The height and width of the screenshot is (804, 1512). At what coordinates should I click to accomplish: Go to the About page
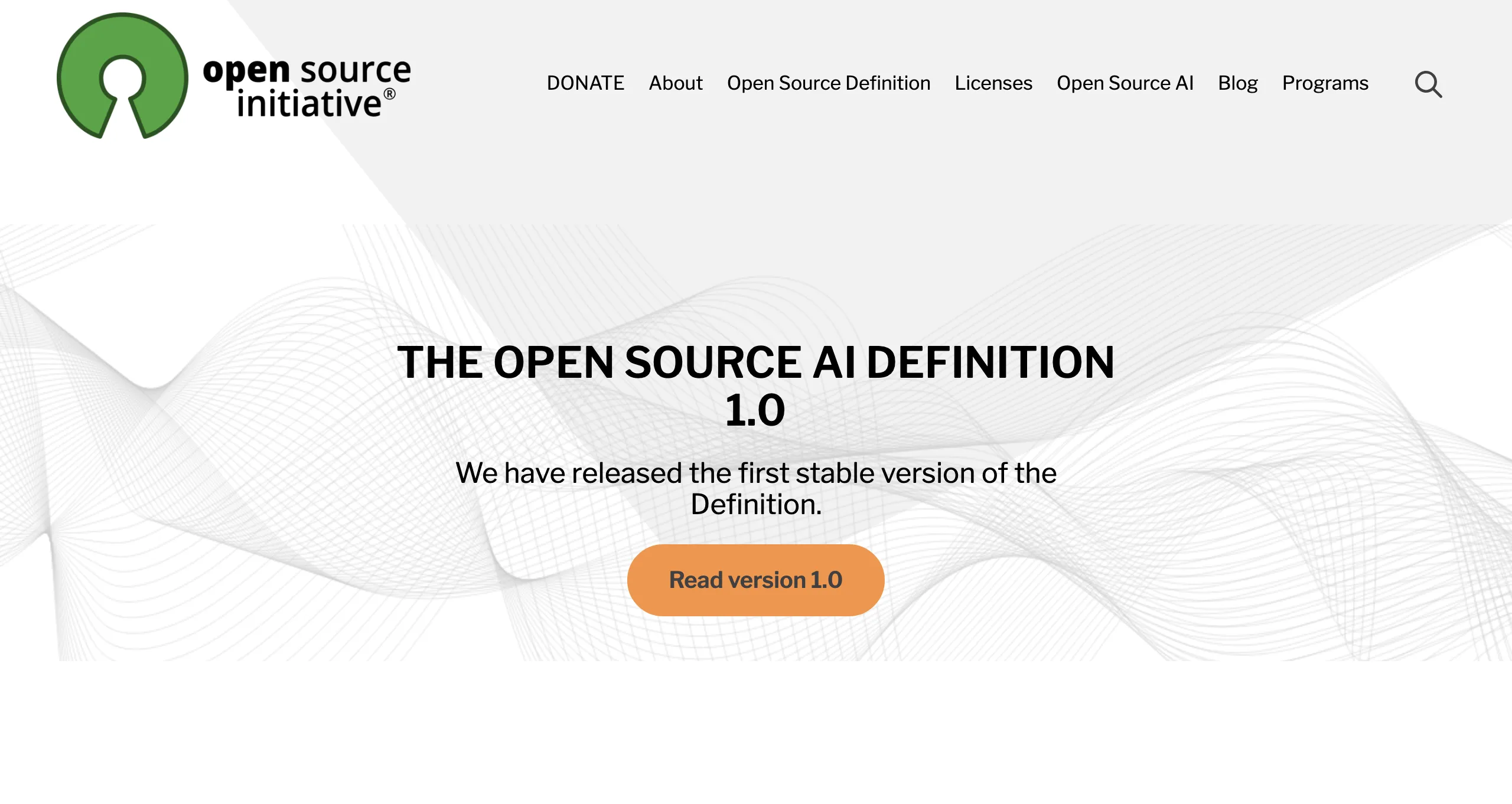pos(676,83)
